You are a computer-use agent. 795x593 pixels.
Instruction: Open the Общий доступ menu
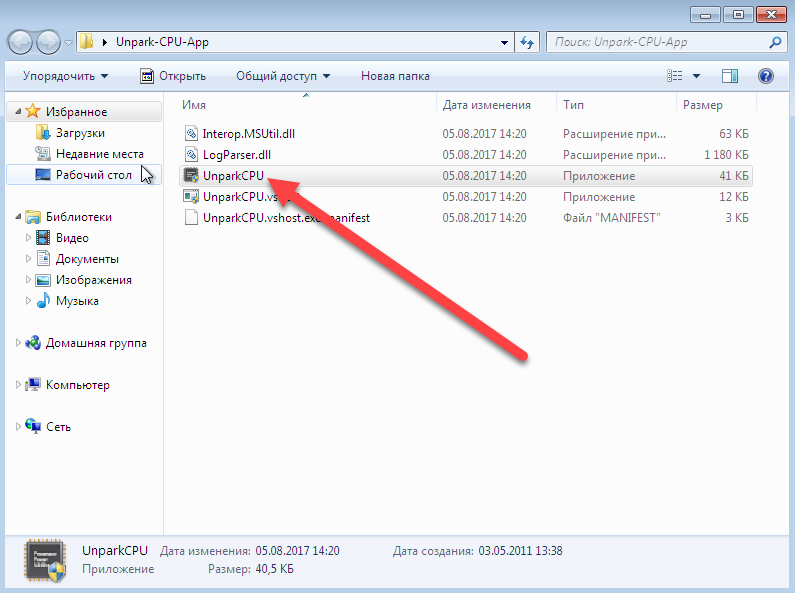[x=283, y=76]
